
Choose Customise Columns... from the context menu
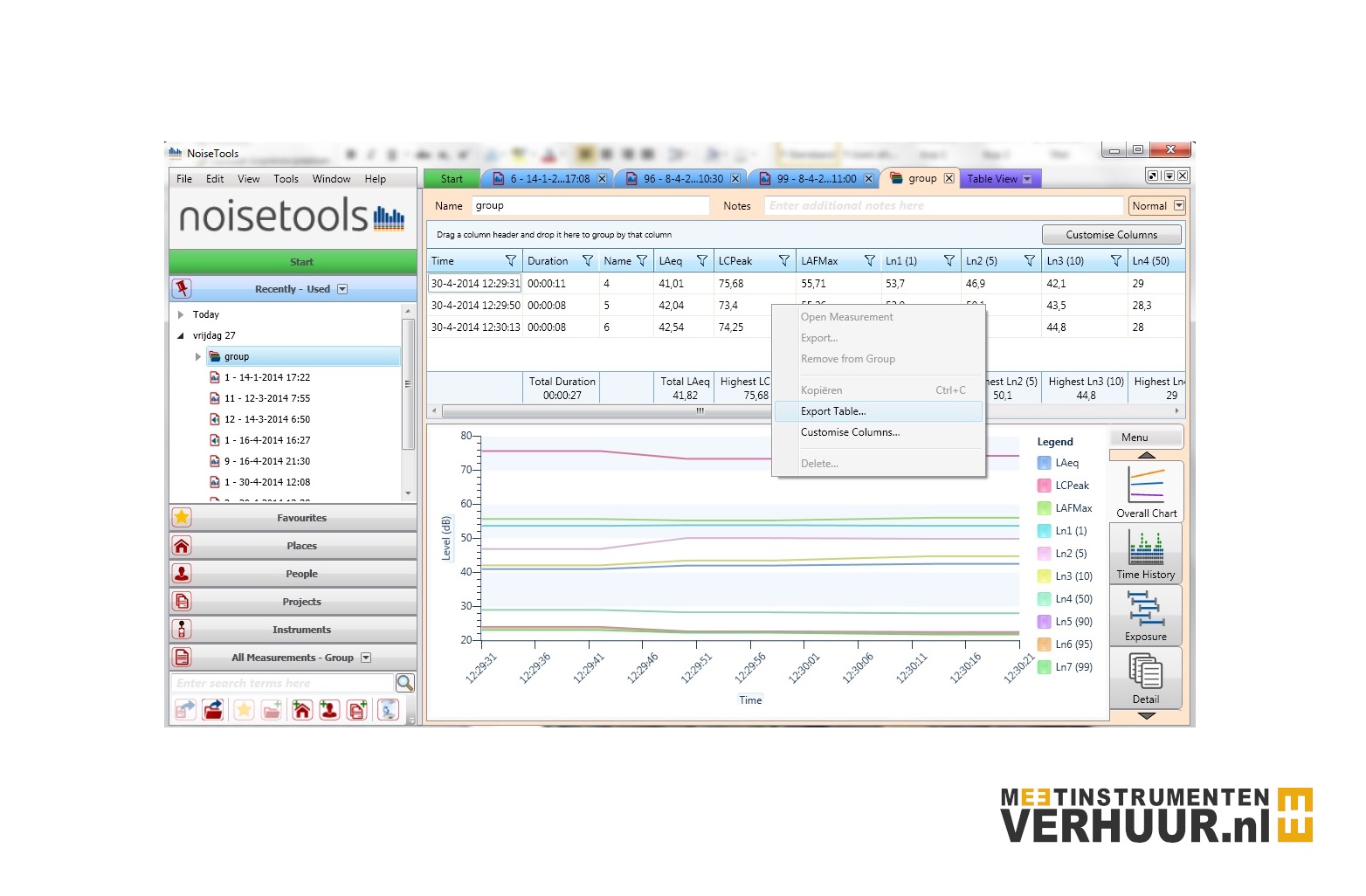[879, 432]
